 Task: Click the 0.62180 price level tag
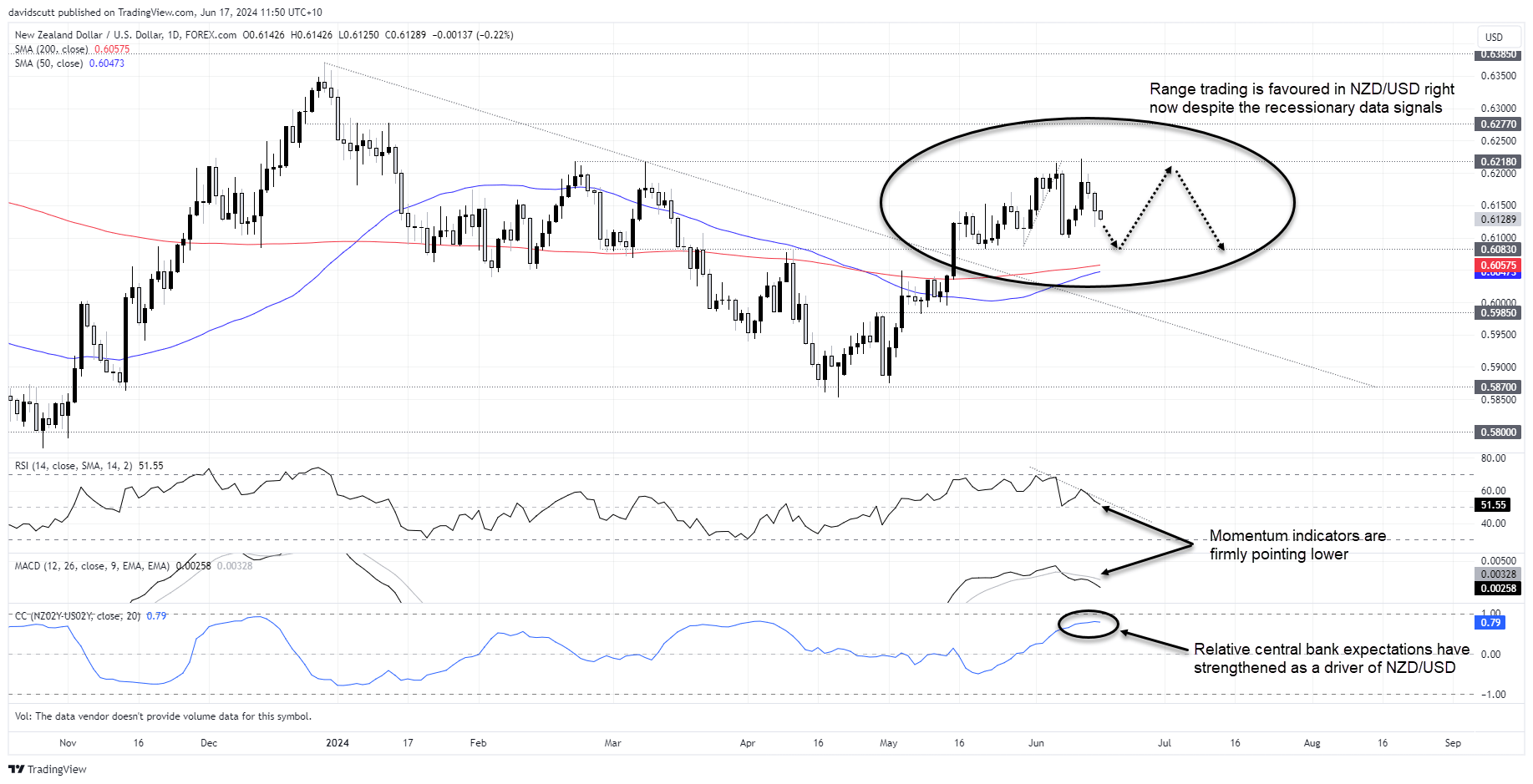point(1498,162)
